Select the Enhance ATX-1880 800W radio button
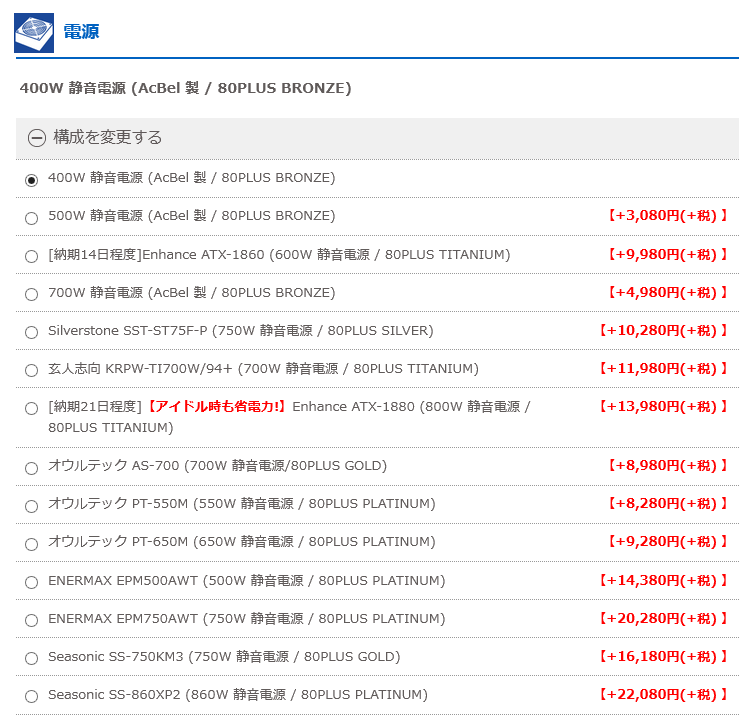 [x=31, y=408]
